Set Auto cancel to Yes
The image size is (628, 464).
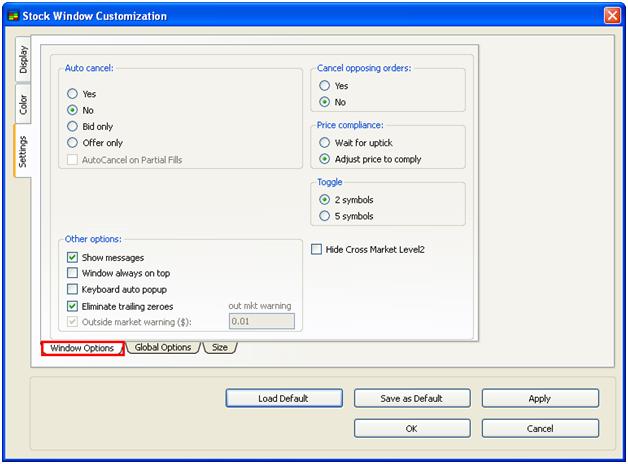tap(72, 94)
